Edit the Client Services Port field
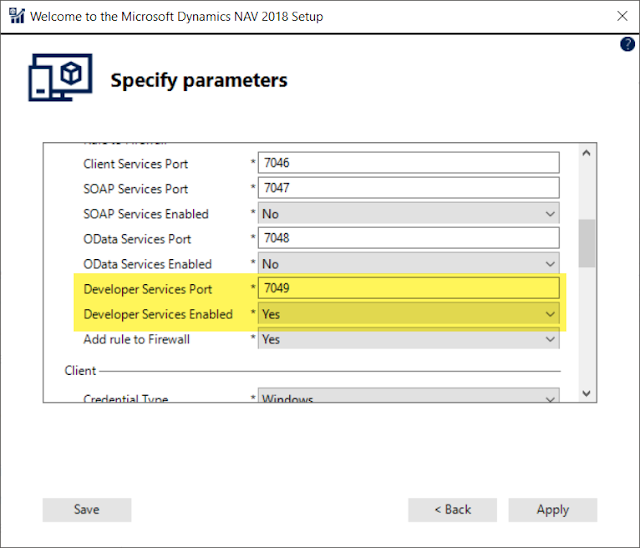This screenshot has width=640, height=548. (409, 163)
